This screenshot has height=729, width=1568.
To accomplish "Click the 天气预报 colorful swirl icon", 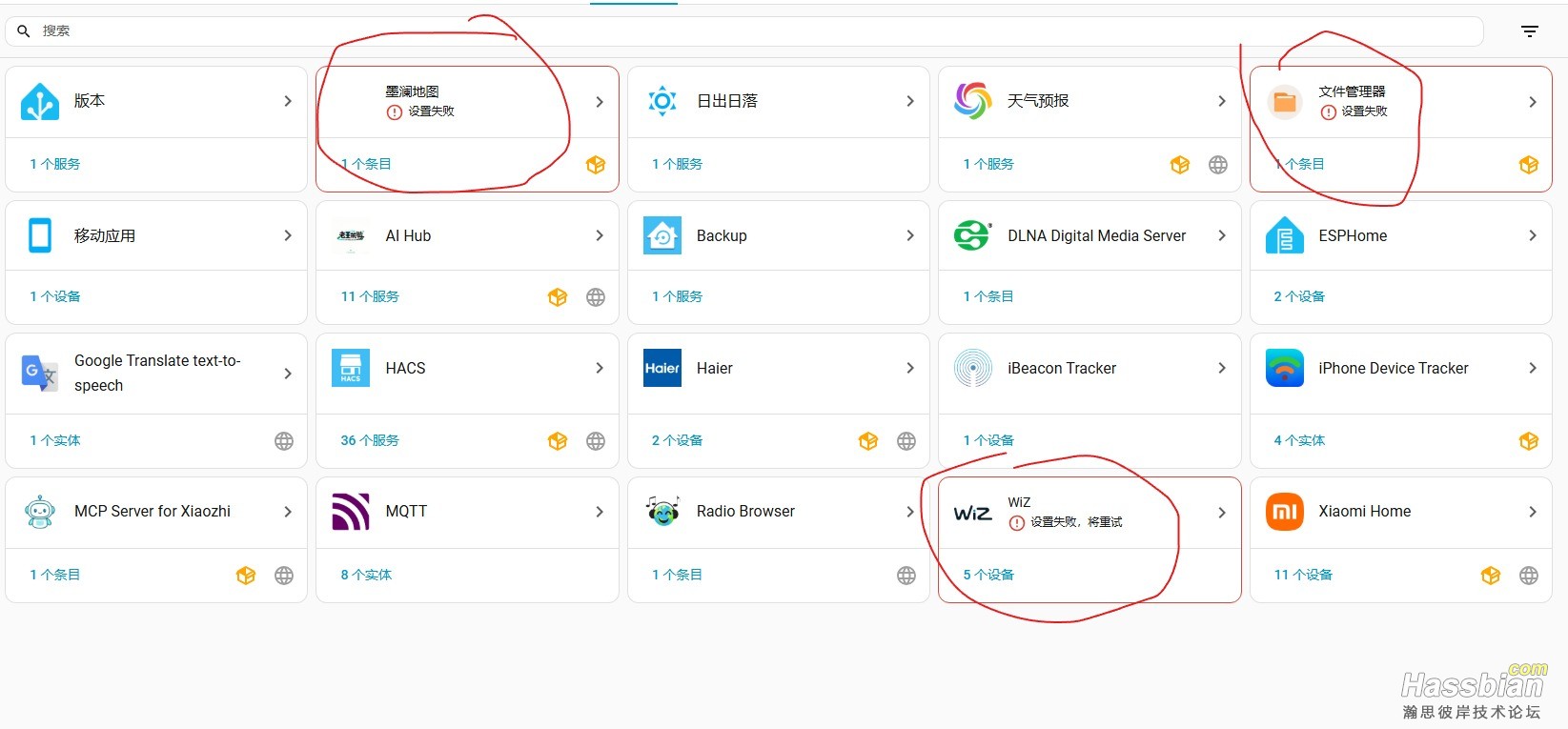I will point(973,101).
